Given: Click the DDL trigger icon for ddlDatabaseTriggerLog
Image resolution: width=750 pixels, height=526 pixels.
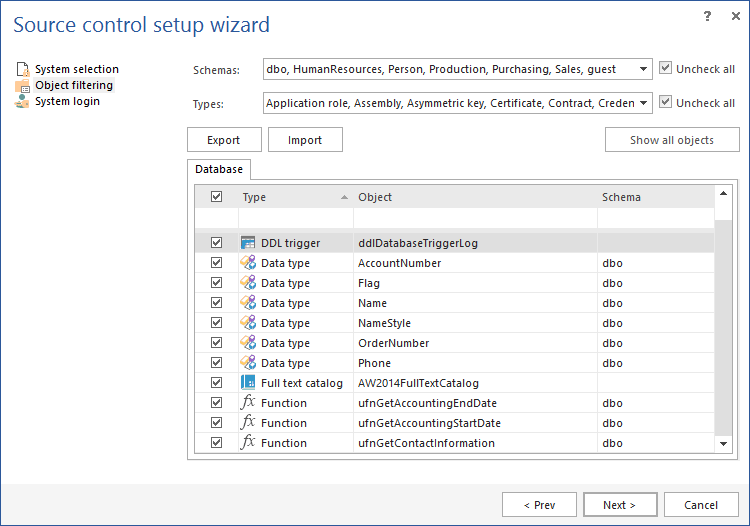Looking at the screenshot, I should click(248, 243).
